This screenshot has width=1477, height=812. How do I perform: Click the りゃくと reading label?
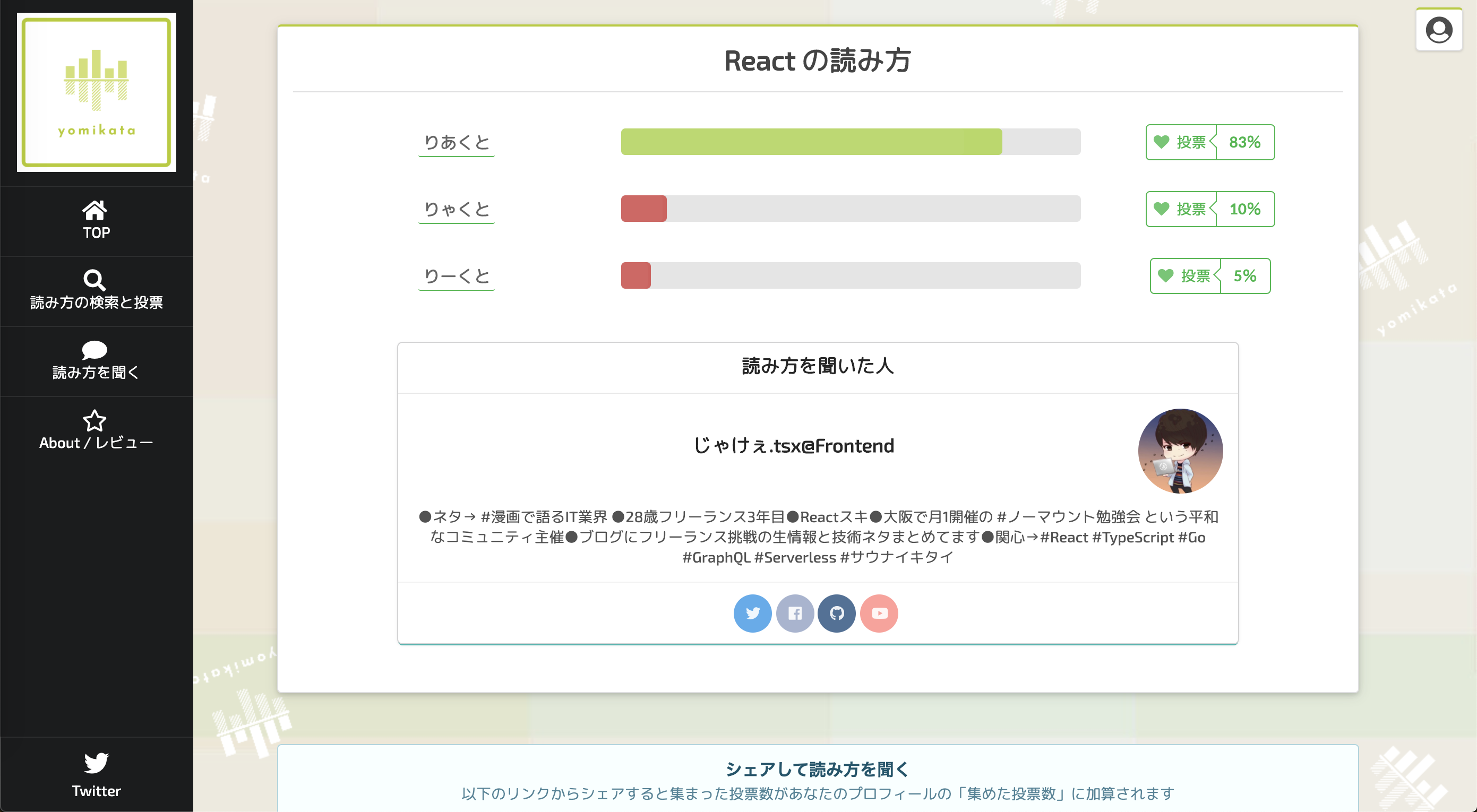[x=457, y=209]
